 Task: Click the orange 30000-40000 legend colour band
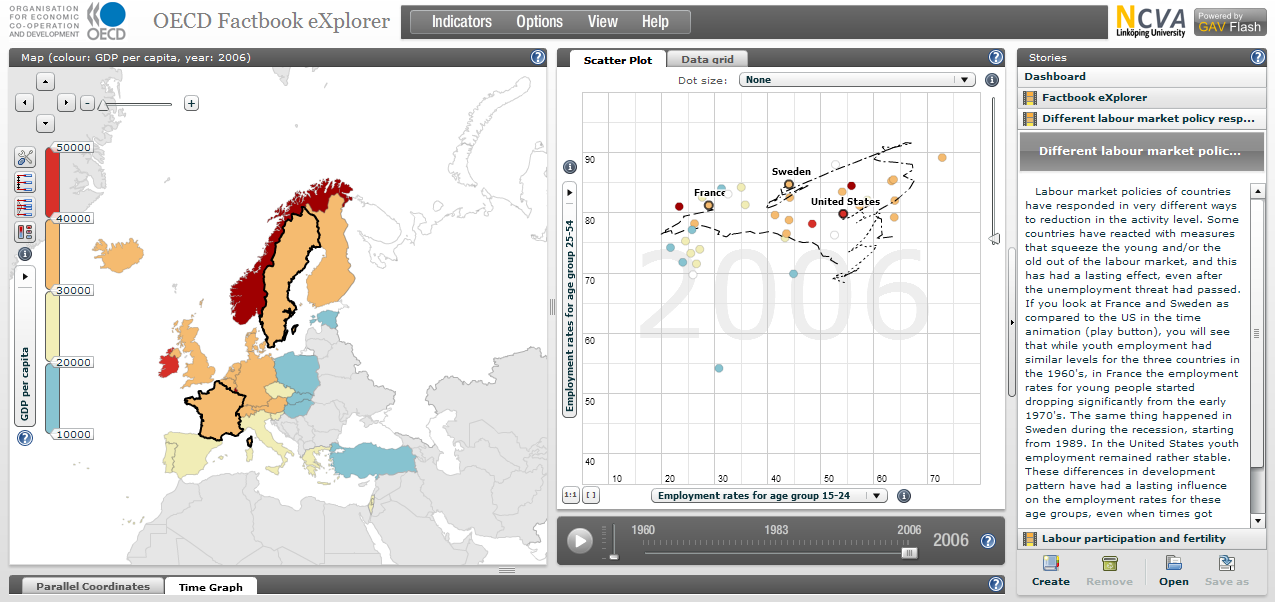pyautogui.click(x=53, y=255)
